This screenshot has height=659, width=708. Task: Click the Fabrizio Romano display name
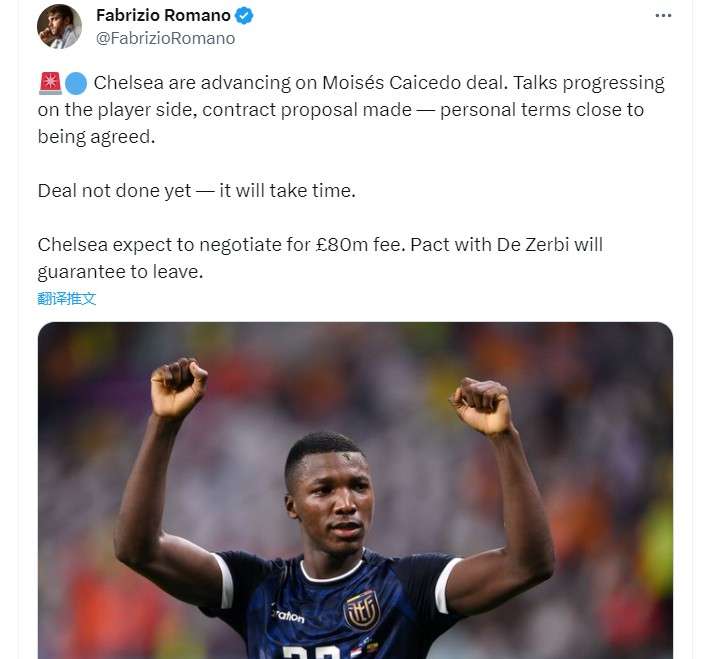point(163,15)
